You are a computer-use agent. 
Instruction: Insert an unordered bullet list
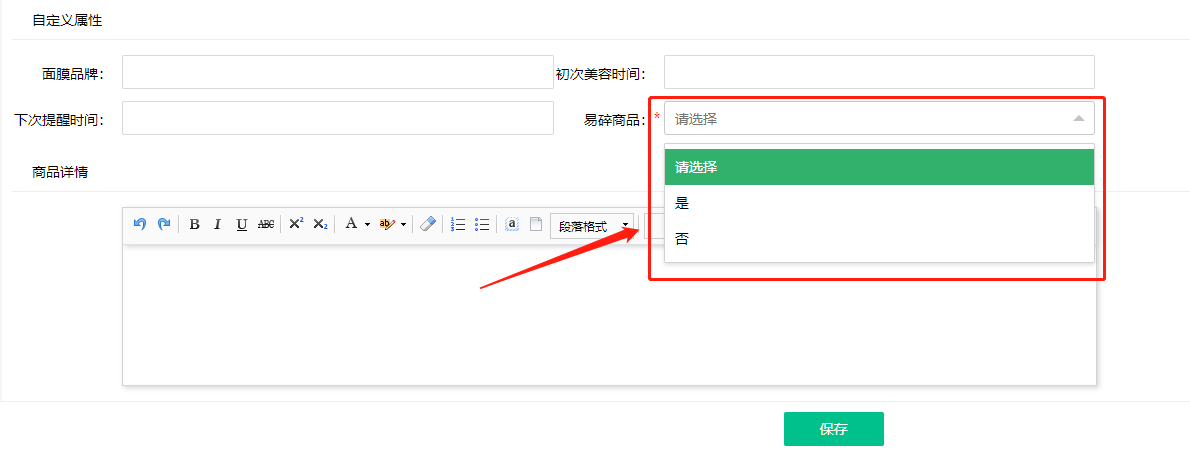click(x=482, y=224)
